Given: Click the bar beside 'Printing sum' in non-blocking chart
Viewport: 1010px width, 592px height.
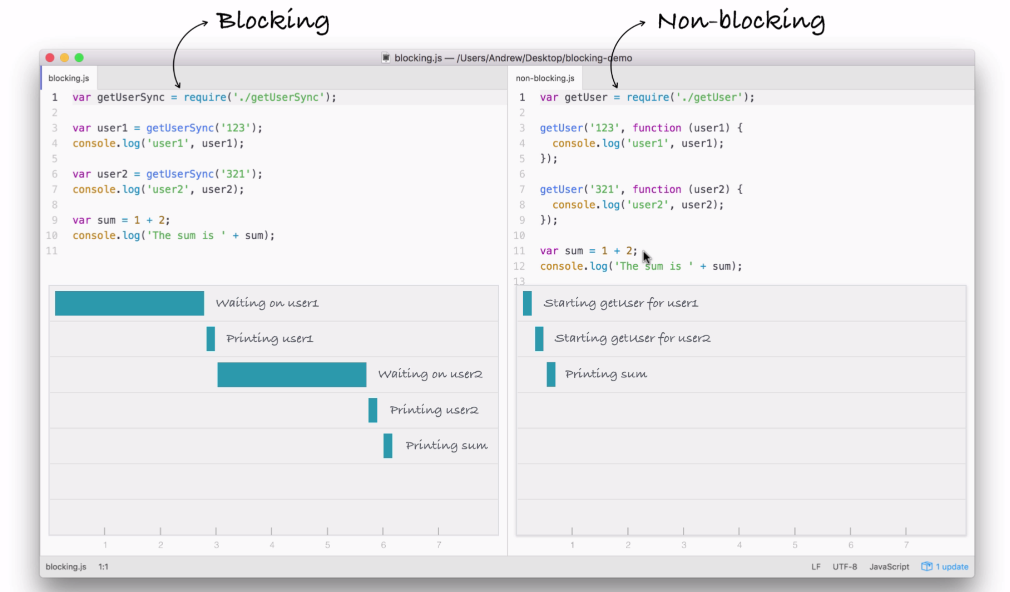Looking at the screenshot, I should (x=551, y=375).
